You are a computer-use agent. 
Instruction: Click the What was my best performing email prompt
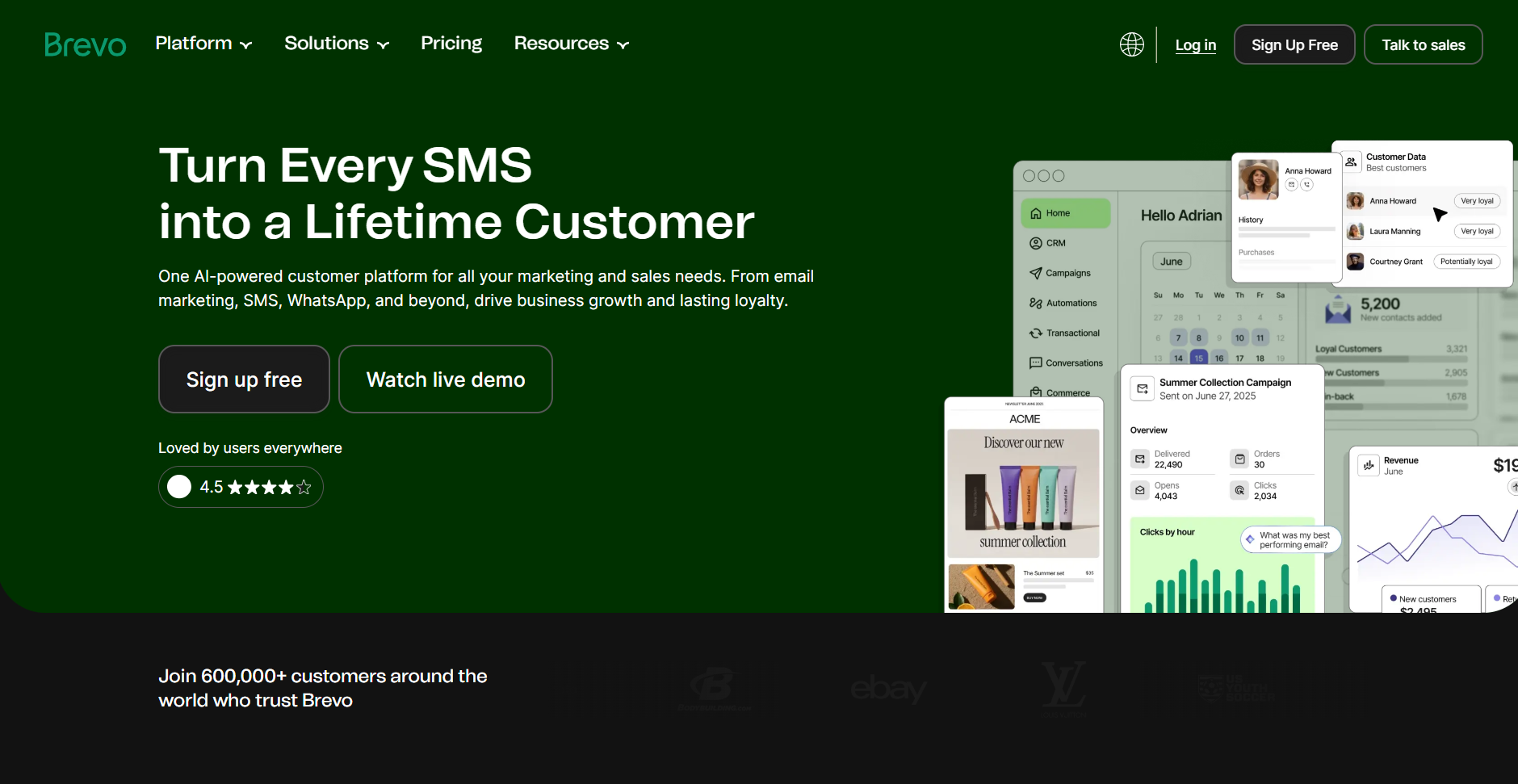(x=1290, y=539)
